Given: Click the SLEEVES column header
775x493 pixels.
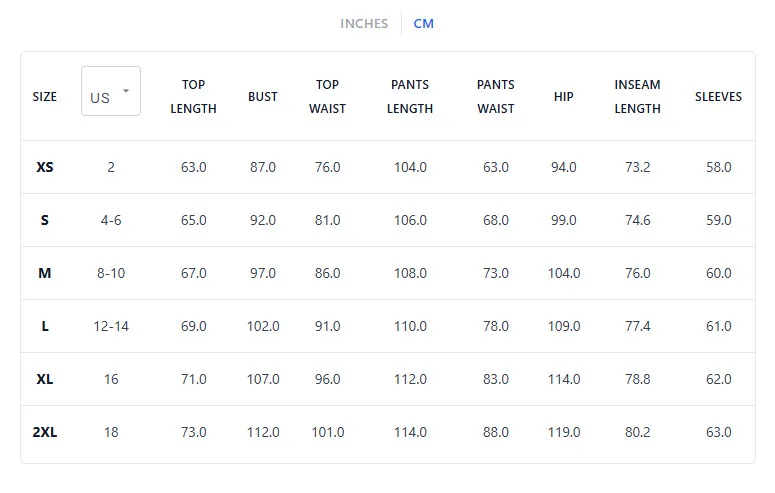Looking at the screenshot, I should (718, 96).
